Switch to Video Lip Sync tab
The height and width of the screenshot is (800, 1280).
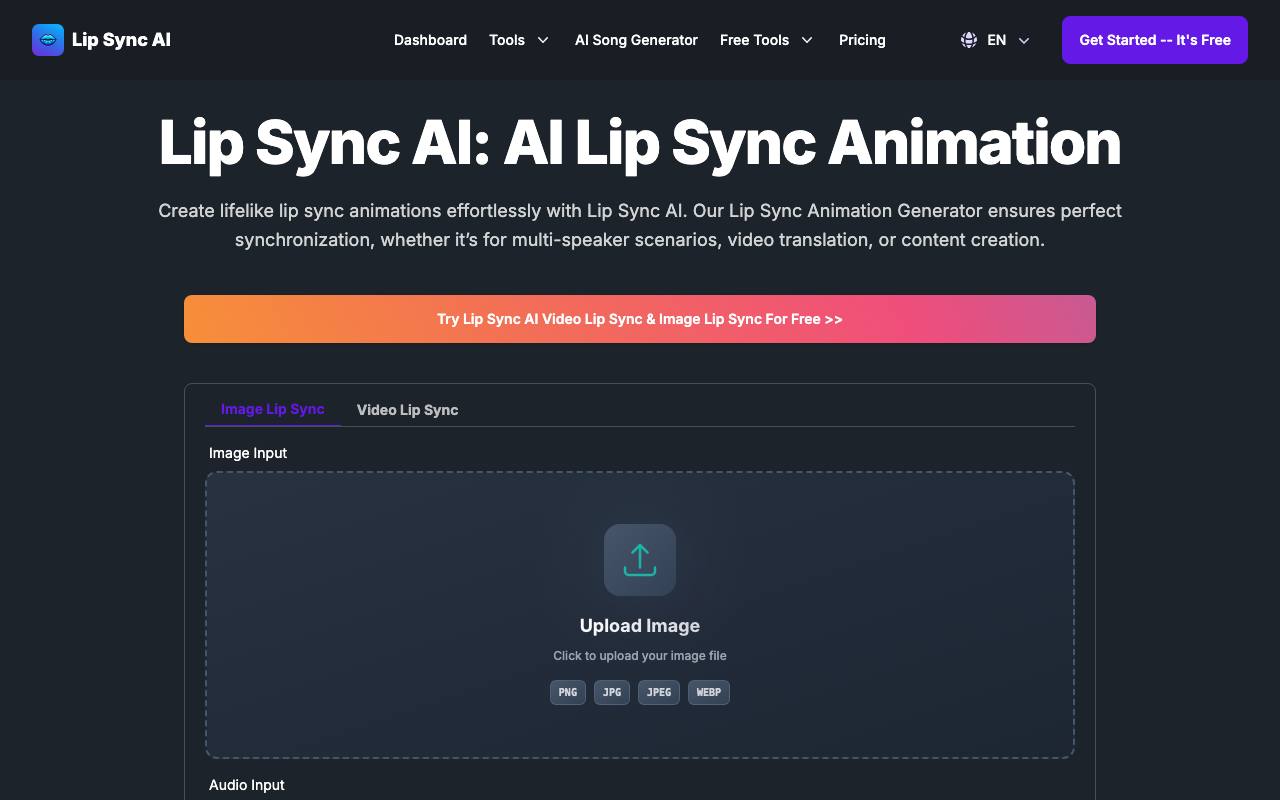(407, 410)
